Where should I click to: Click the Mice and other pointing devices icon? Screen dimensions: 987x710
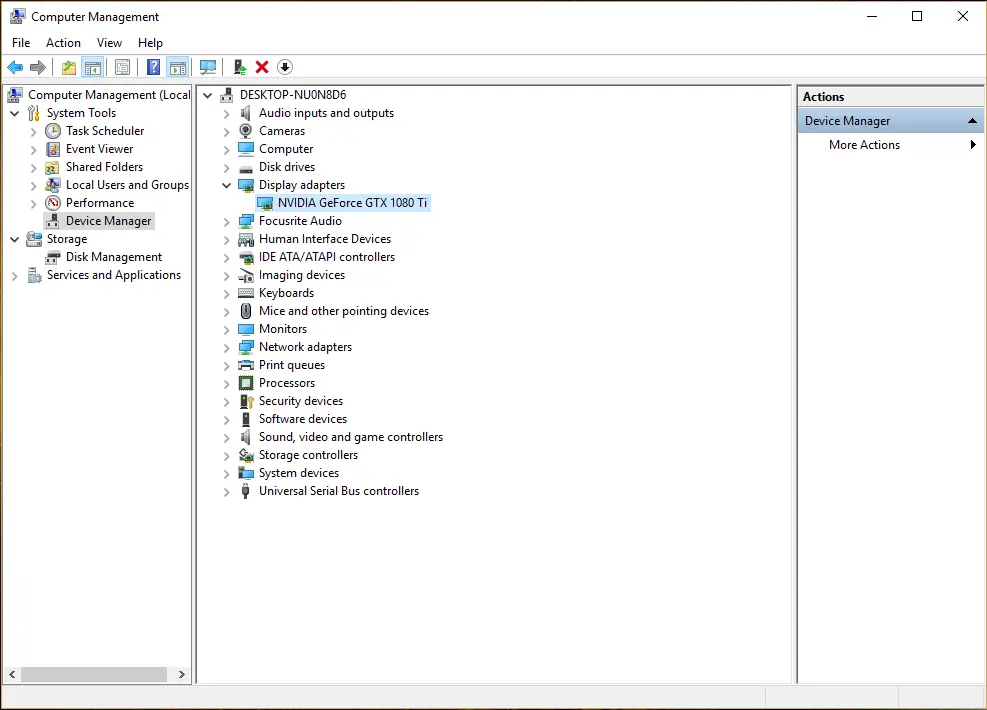[x=245, y=311]
